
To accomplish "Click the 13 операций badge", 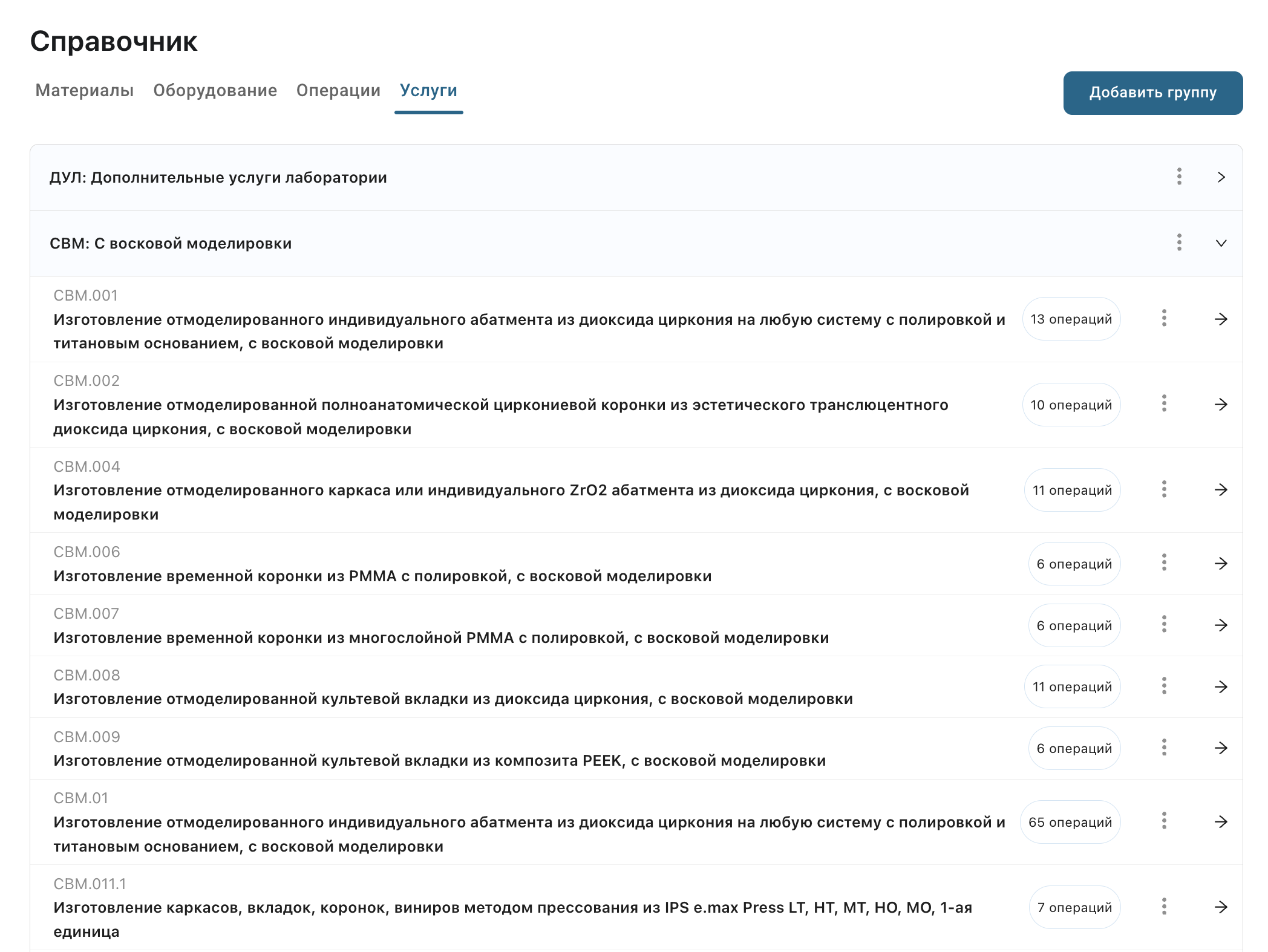I will tap(1071, 319).
